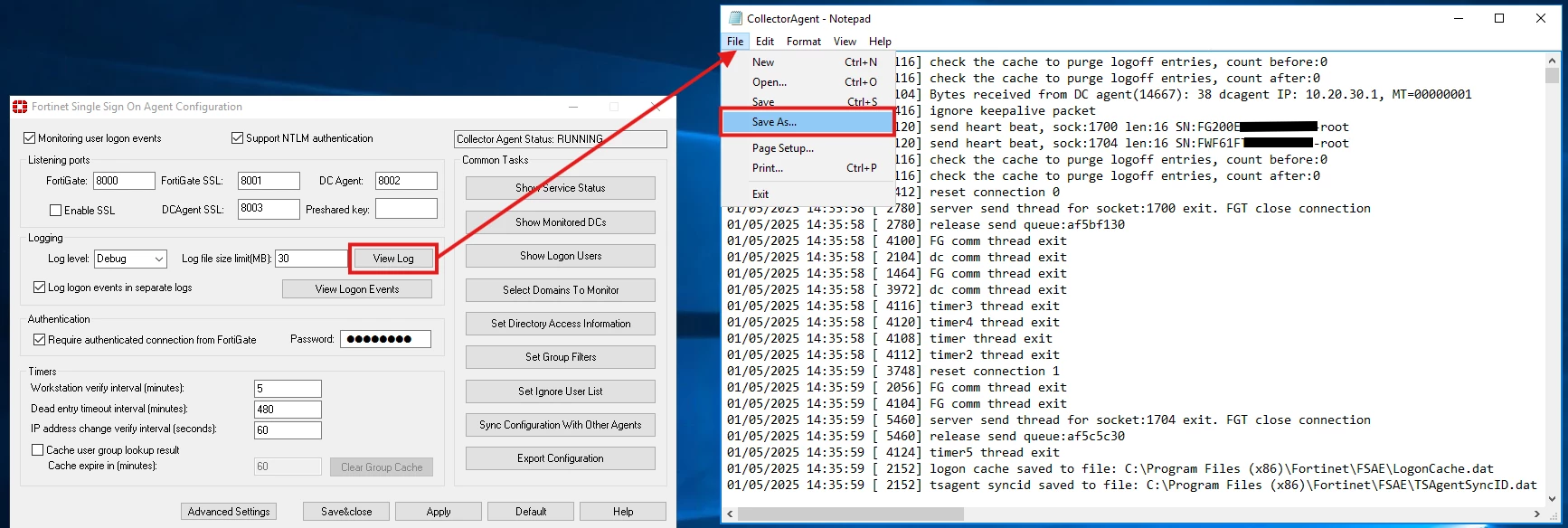Click the Log file size limit field
This screenshot has width=1568, height=528.
tap(311, 259)
